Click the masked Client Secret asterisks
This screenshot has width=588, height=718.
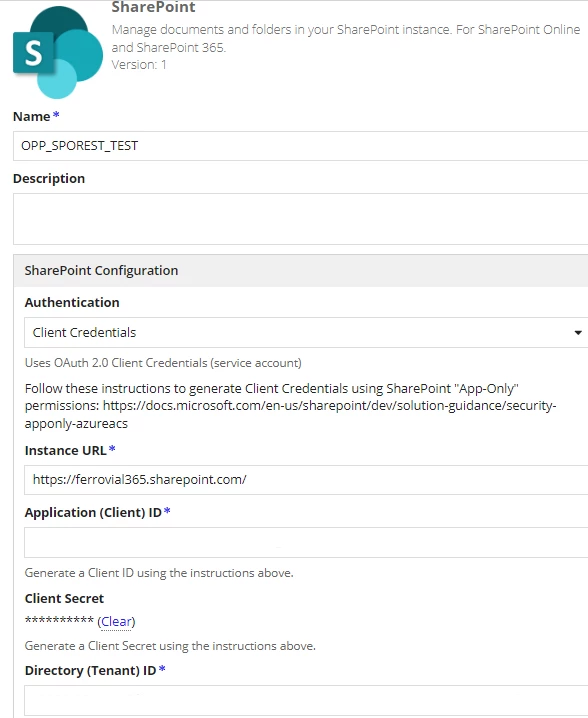tap(59, 621)
